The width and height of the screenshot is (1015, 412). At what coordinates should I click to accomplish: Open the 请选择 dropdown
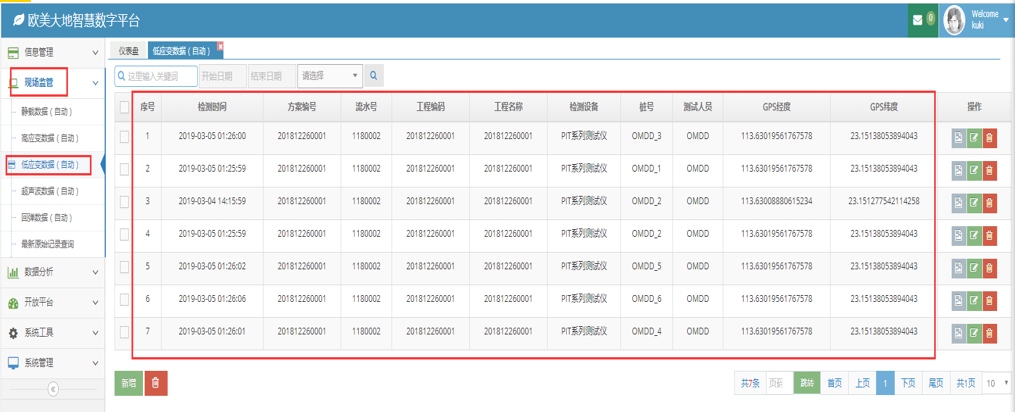[x=329, y=76]
